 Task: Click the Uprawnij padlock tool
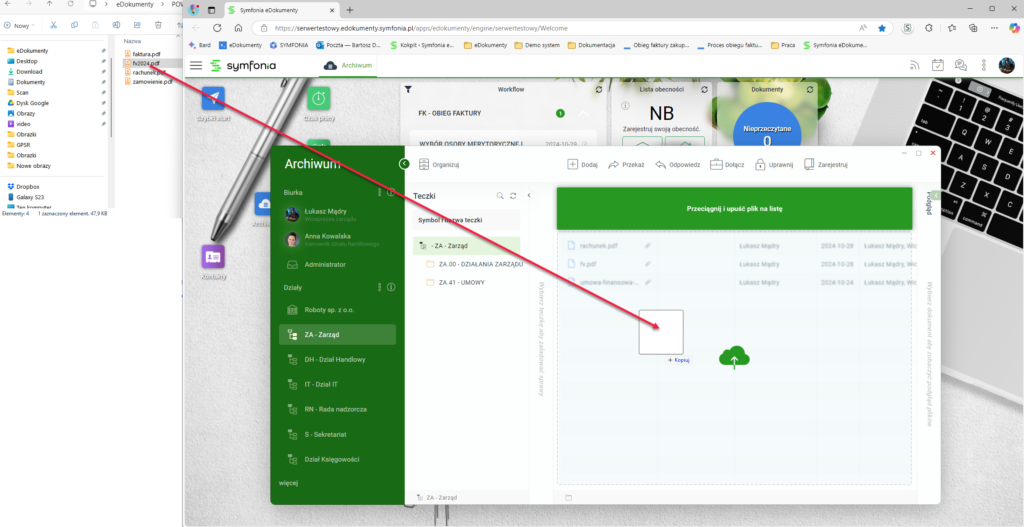coord(774,165)
